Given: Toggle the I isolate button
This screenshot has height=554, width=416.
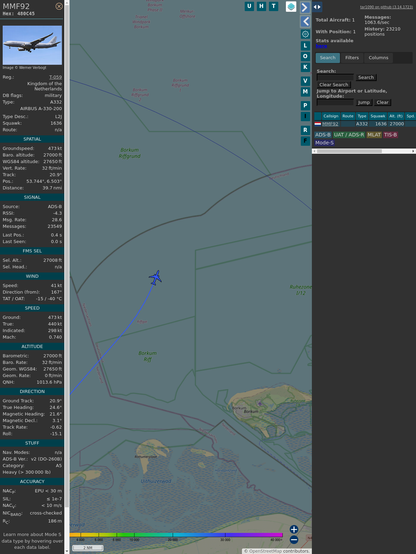Looking at the screenshot, I should click(x=305, y=116).
